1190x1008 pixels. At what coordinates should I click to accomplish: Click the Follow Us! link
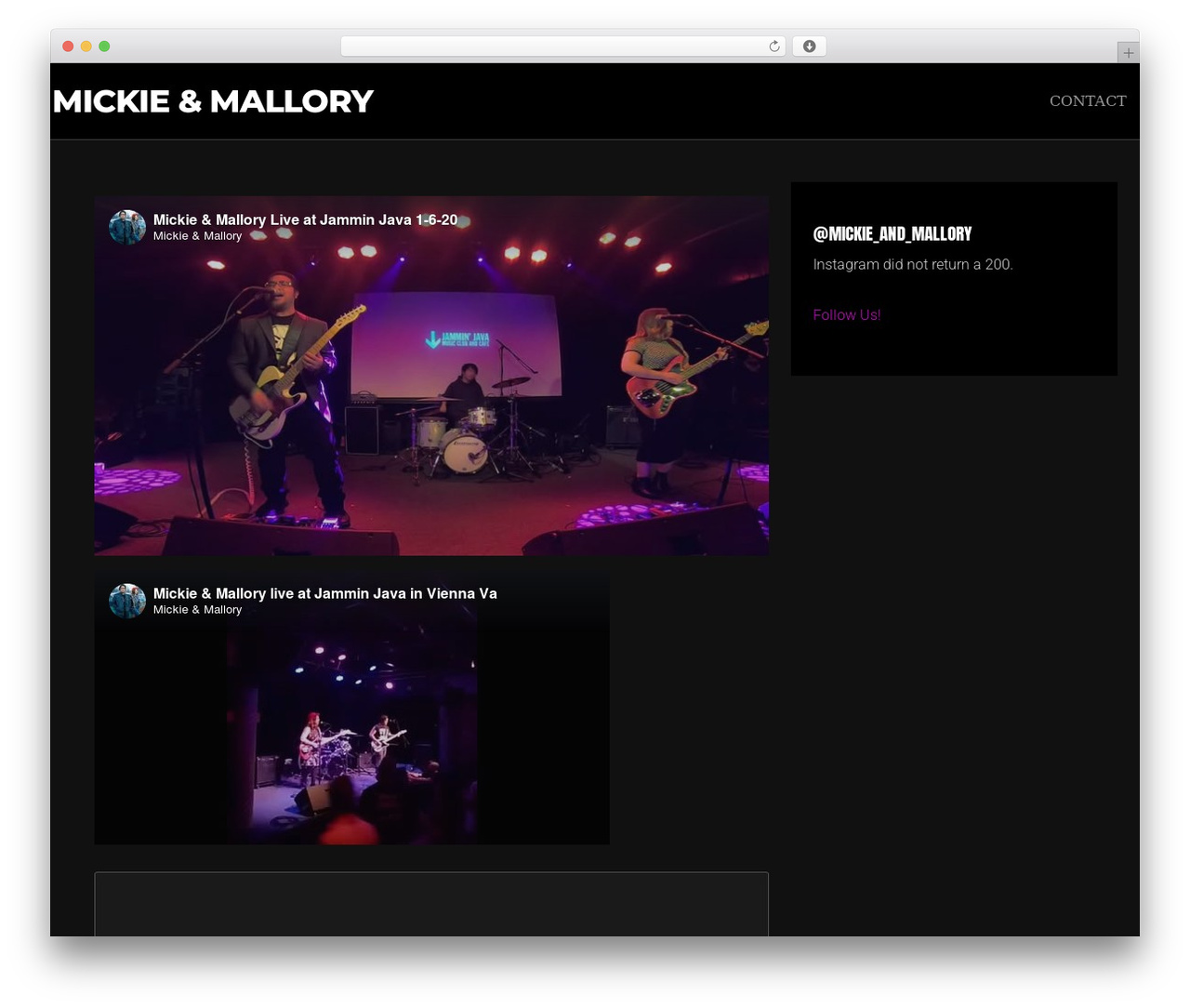coord(847,315)
